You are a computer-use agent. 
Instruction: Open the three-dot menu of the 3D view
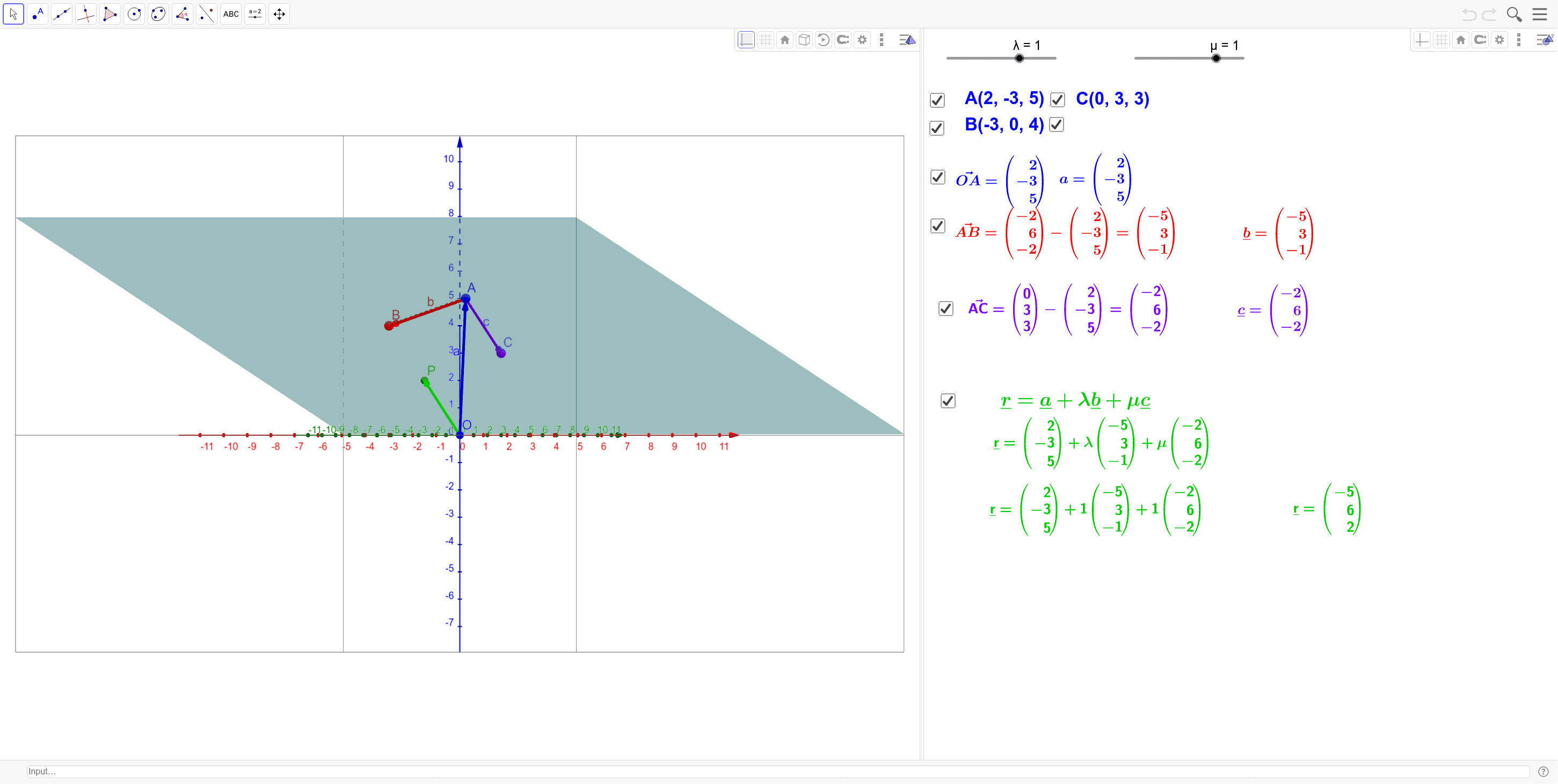(881, 39)
